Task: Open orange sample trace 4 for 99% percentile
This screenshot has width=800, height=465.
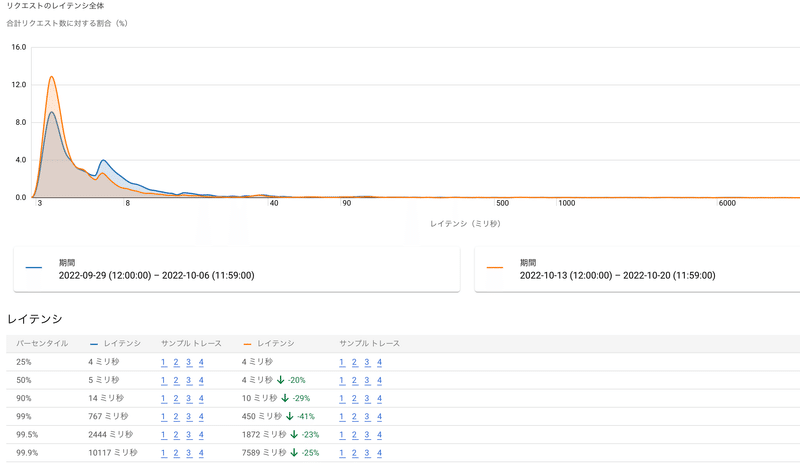Action: pos(379,417)
